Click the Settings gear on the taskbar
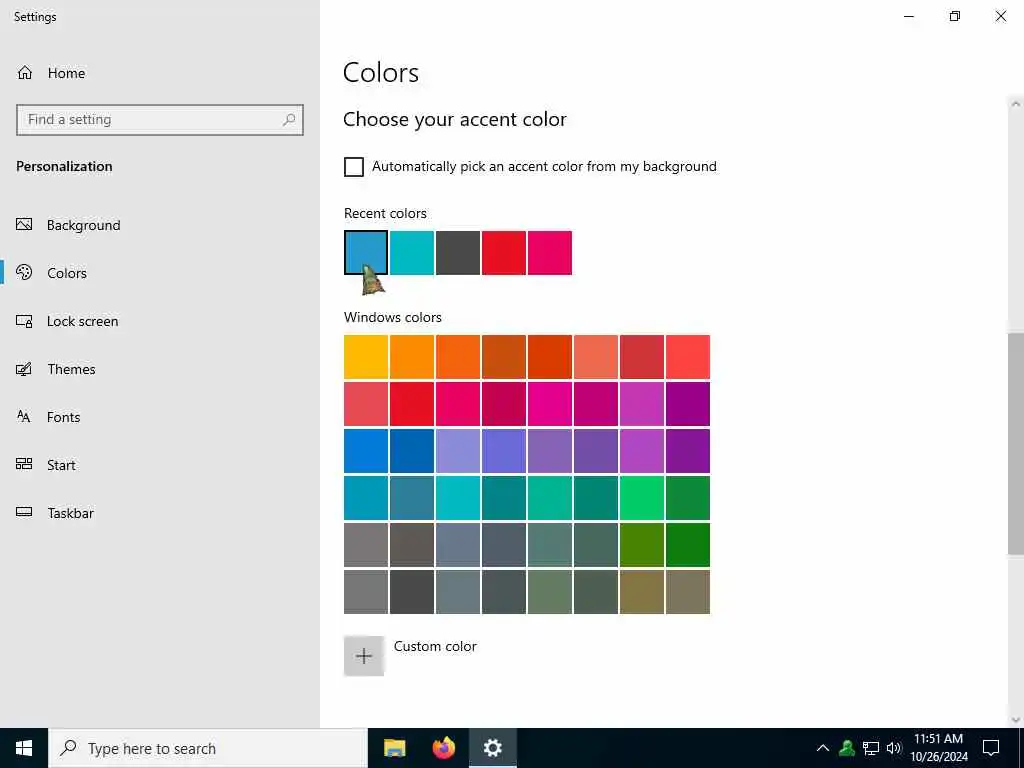This screenshot has height=768, width=1024. (492, 748)
